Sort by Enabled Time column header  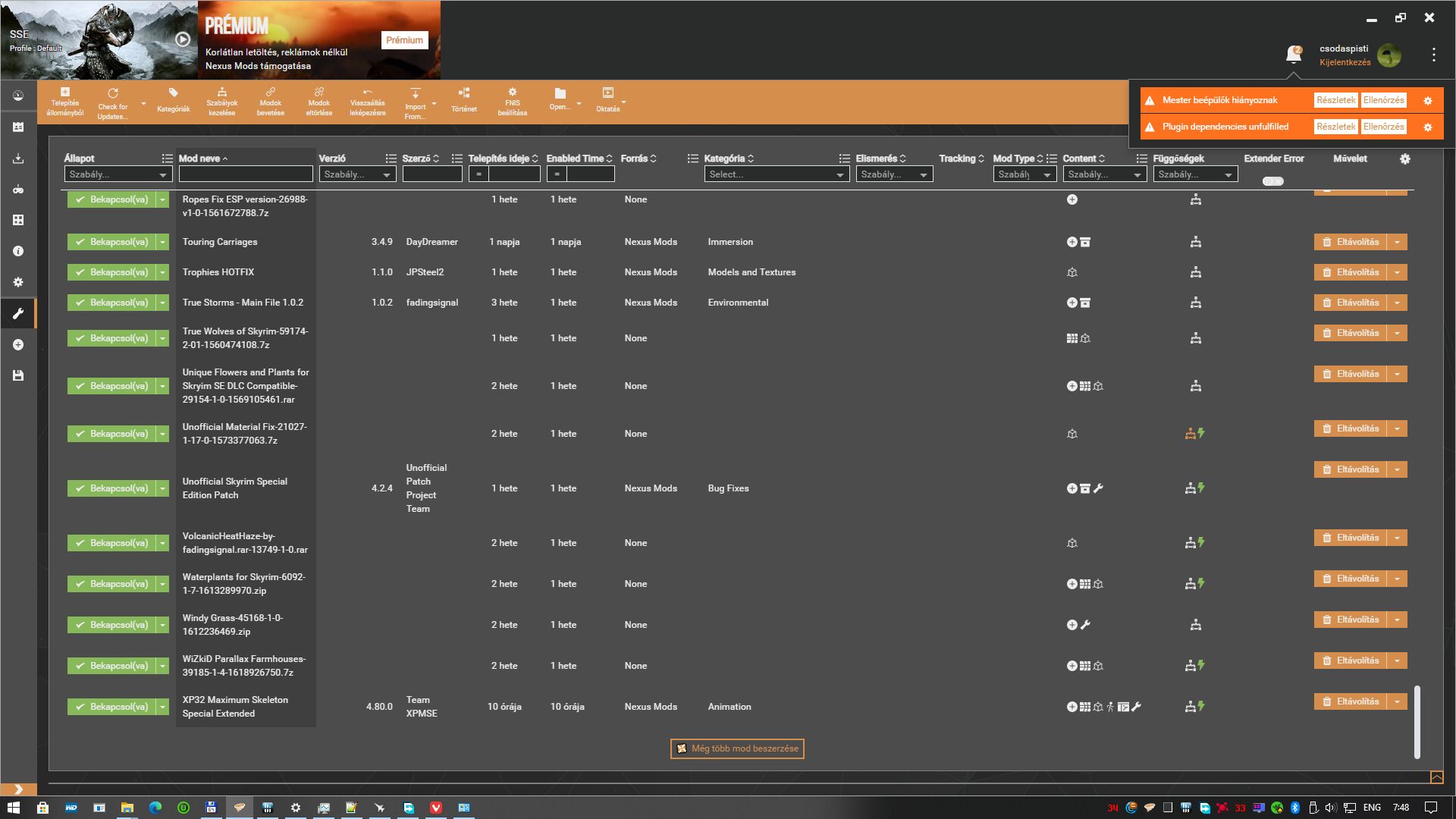coord(579,158)
